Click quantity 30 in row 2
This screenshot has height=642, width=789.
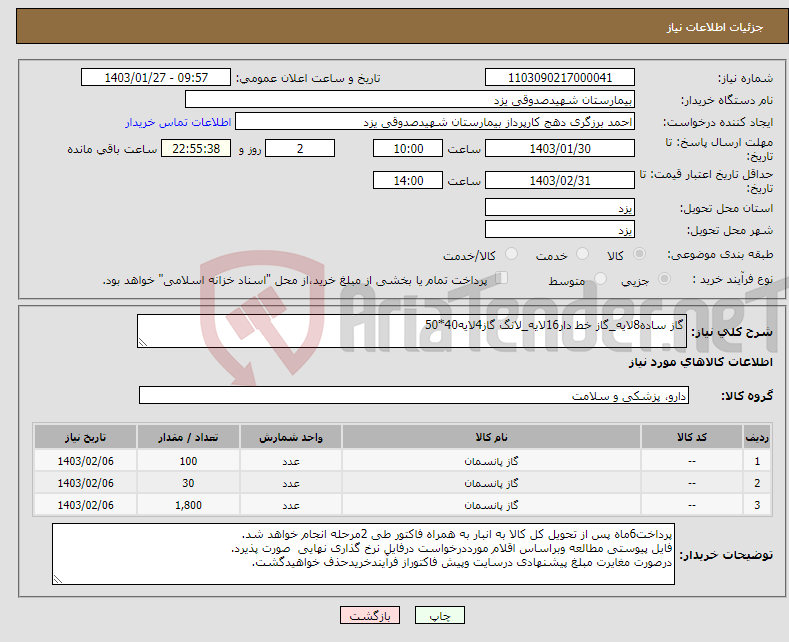pos(188,483)
